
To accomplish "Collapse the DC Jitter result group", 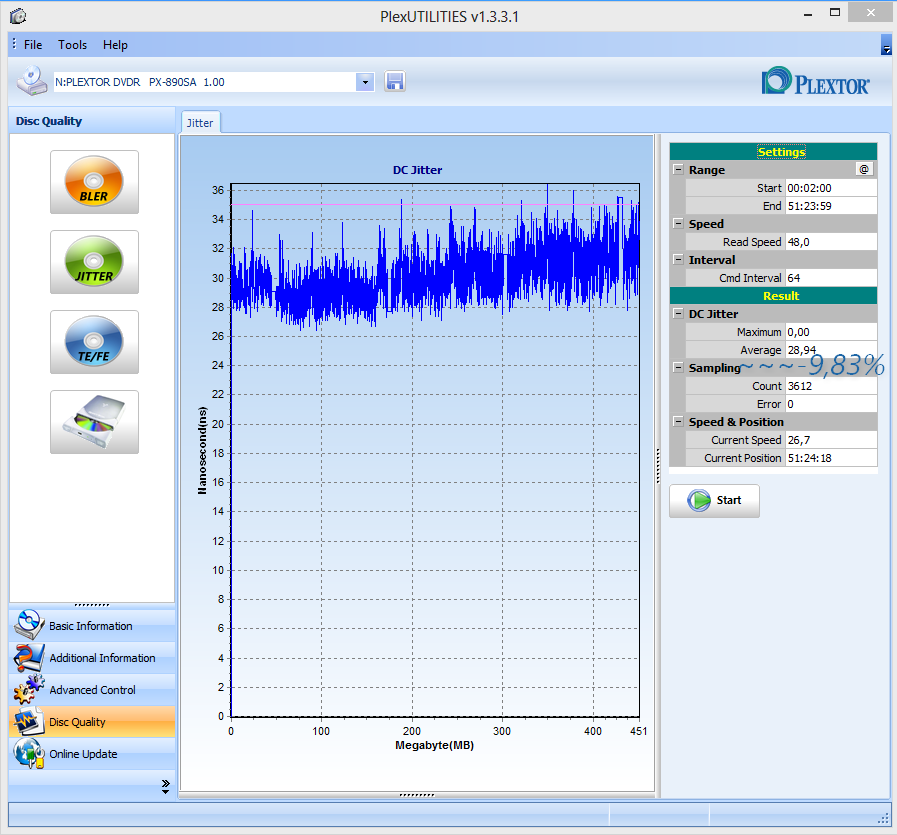I will (x=678, y=313).
